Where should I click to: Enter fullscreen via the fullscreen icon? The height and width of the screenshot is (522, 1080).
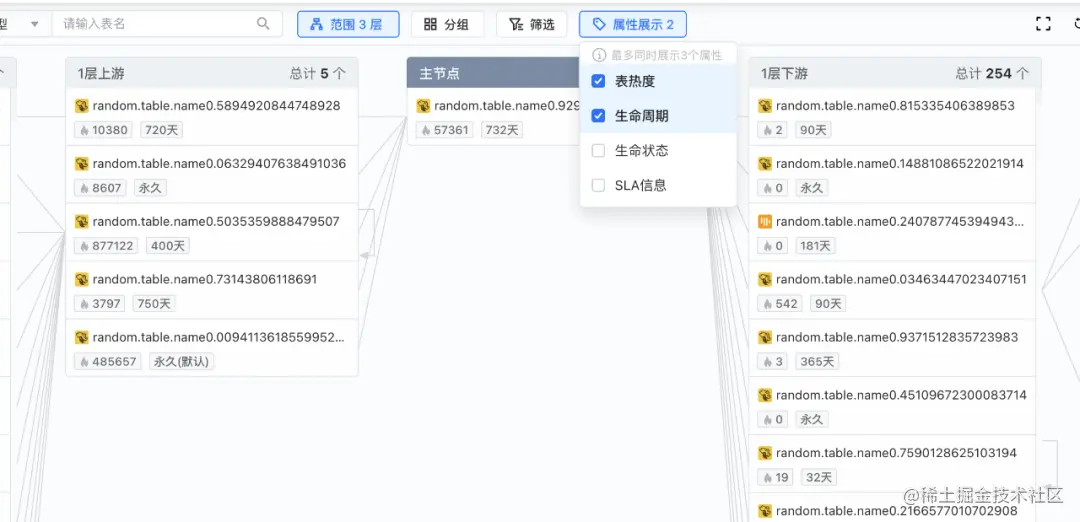(x=1043, y=24)
